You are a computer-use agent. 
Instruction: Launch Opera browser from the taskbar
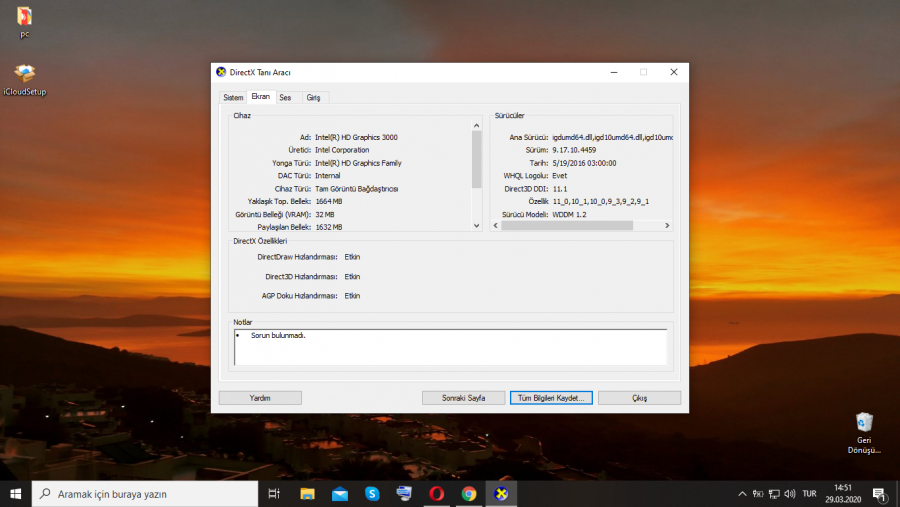pos(437,493)
